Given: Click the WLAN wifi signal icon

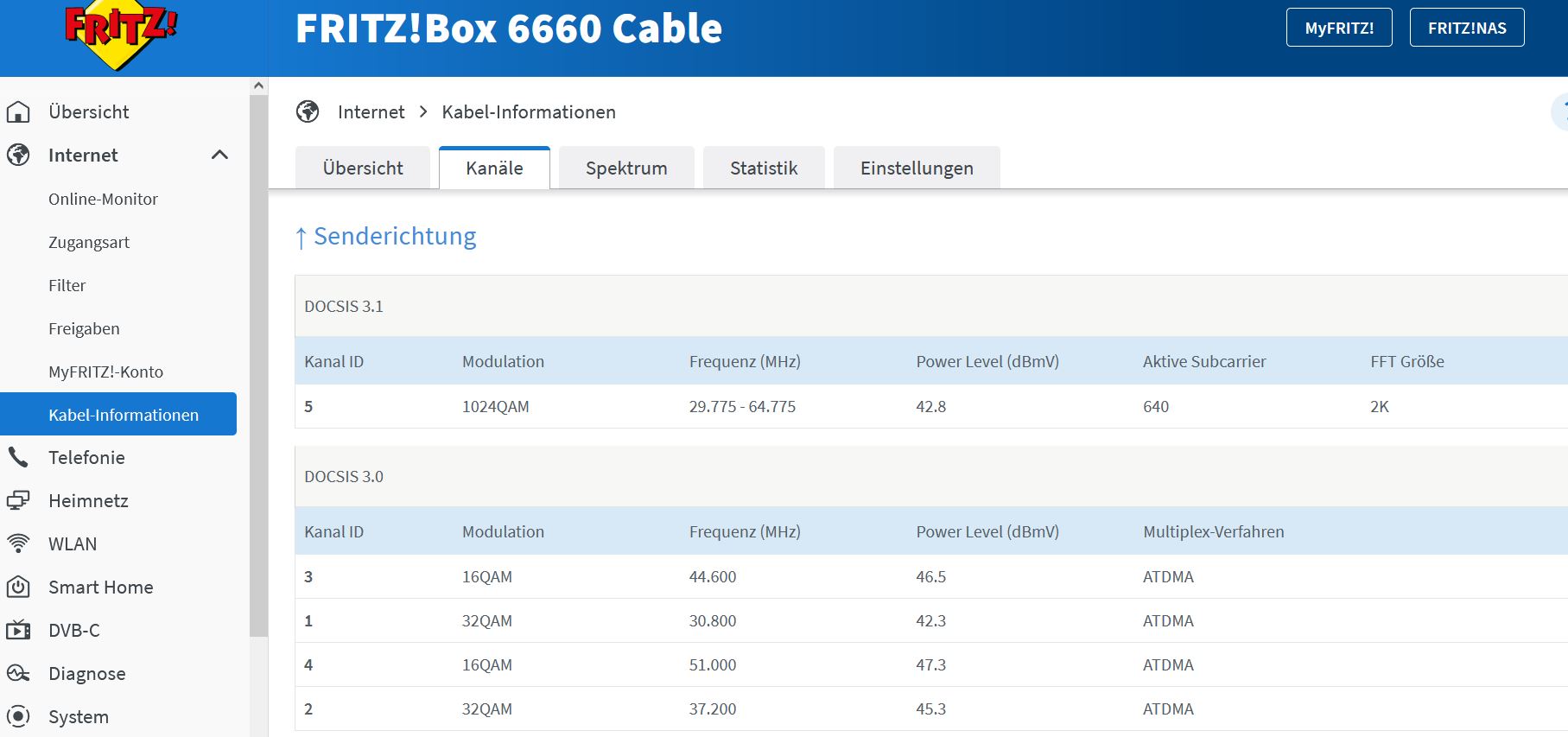Looking at the screenshot, I should point(18,543).
